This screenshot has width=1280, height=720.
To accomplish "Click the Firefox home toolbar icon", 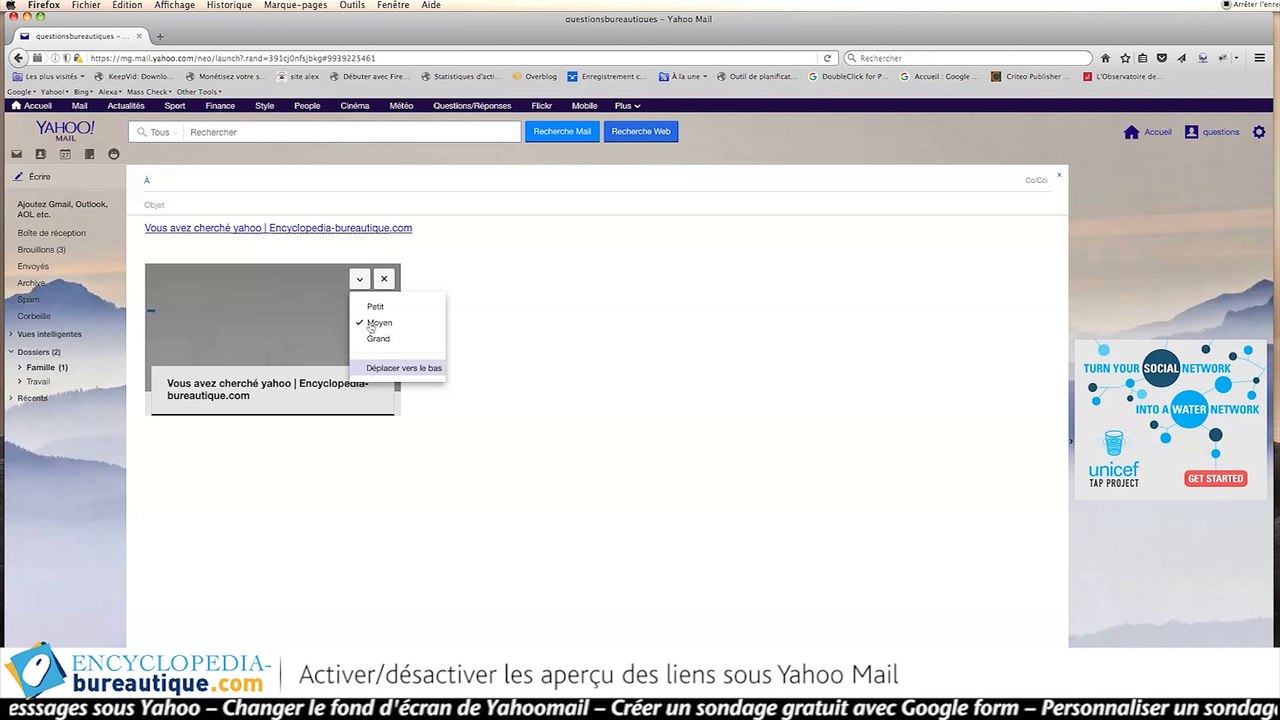I will [1105, 58].
